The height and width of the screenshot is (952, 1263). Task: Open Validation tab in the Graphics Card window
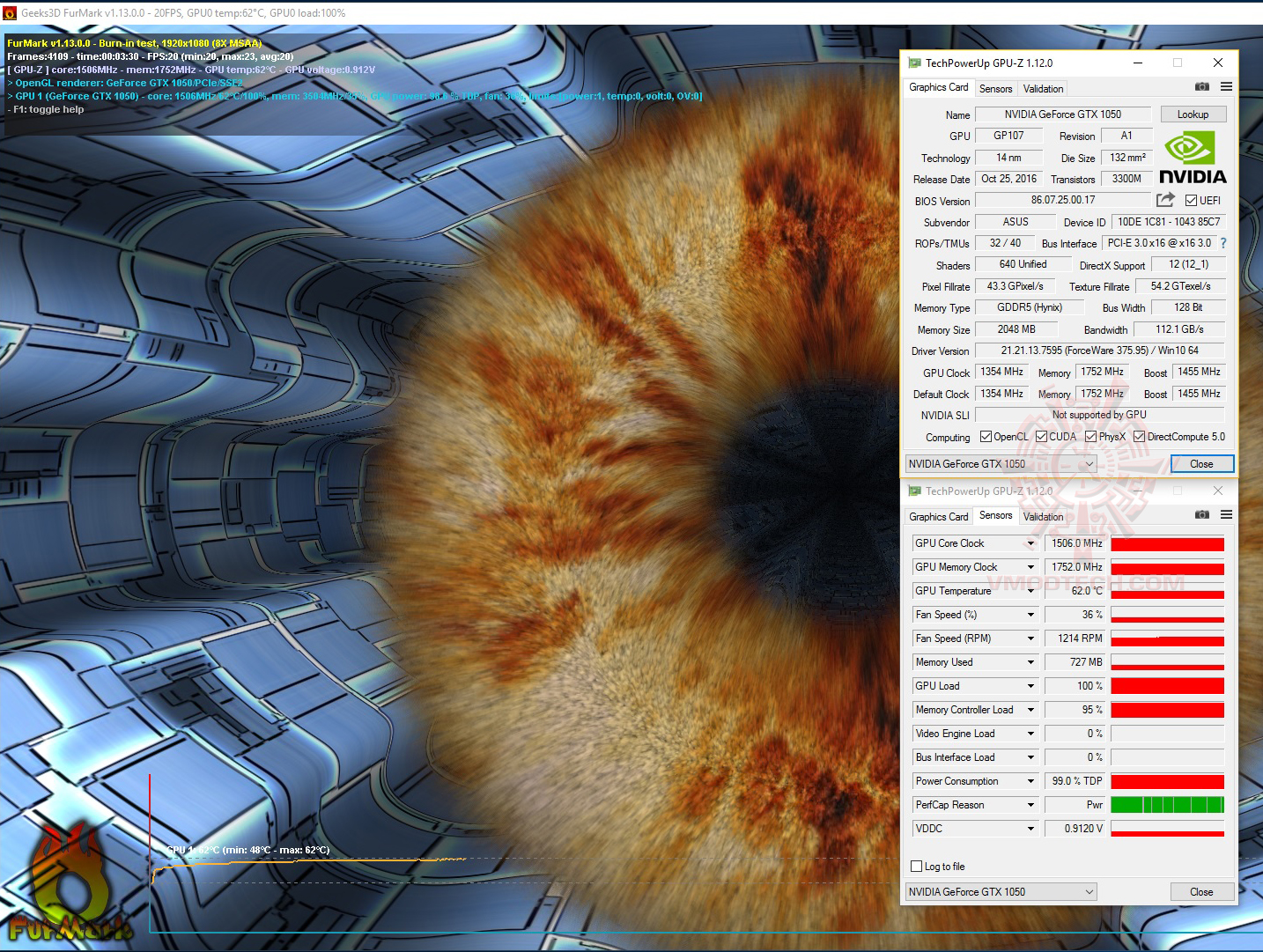pyautogui.click(x=1044, y=89)
